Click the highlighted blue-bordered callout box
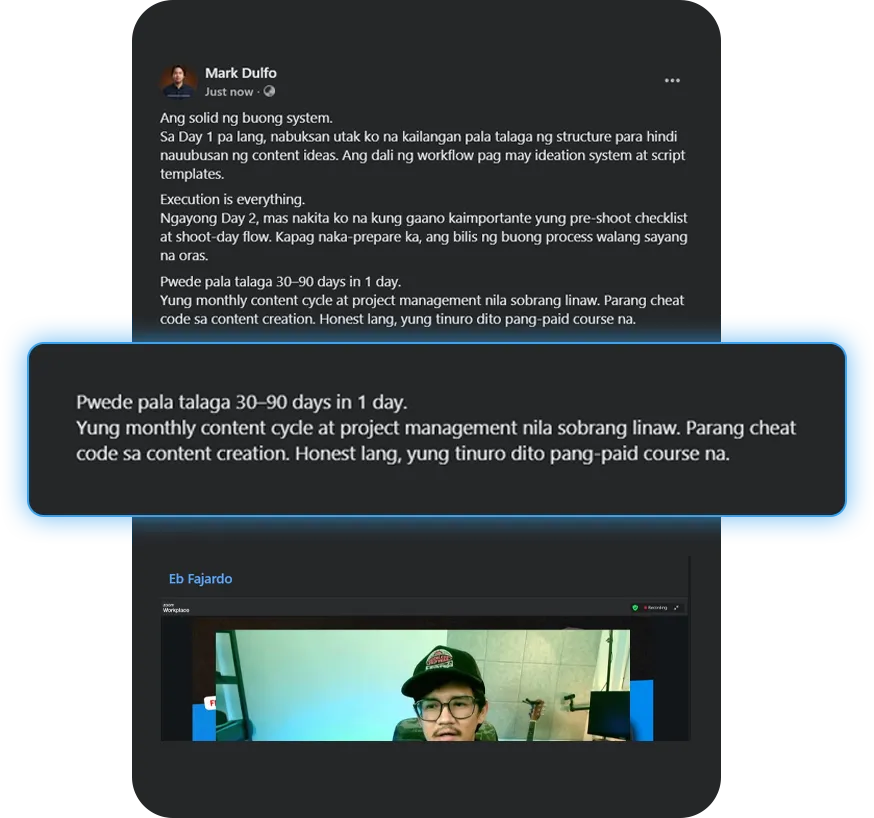Screen dimensions: 874x818 [x=437, y=429]
